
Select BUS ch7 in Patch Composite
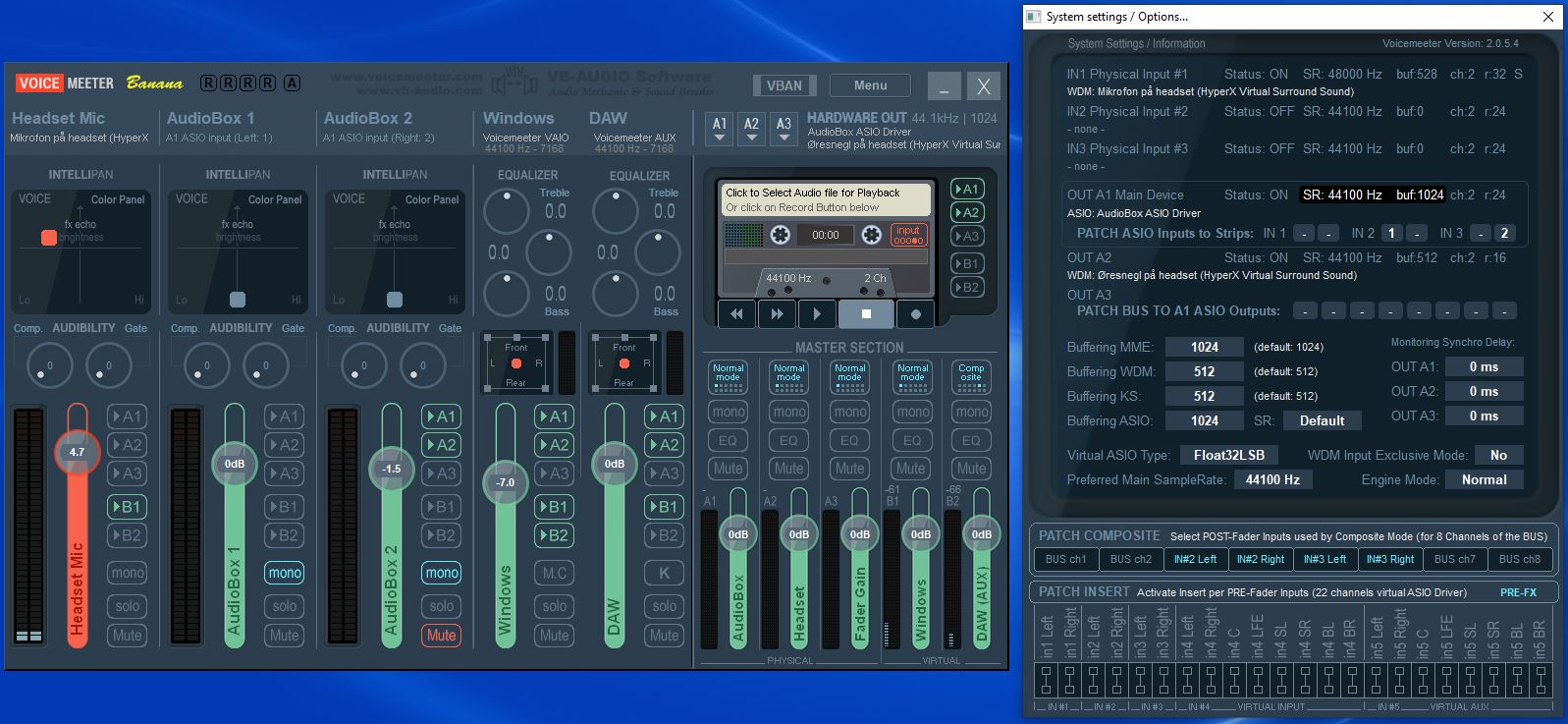(1454, 559)
